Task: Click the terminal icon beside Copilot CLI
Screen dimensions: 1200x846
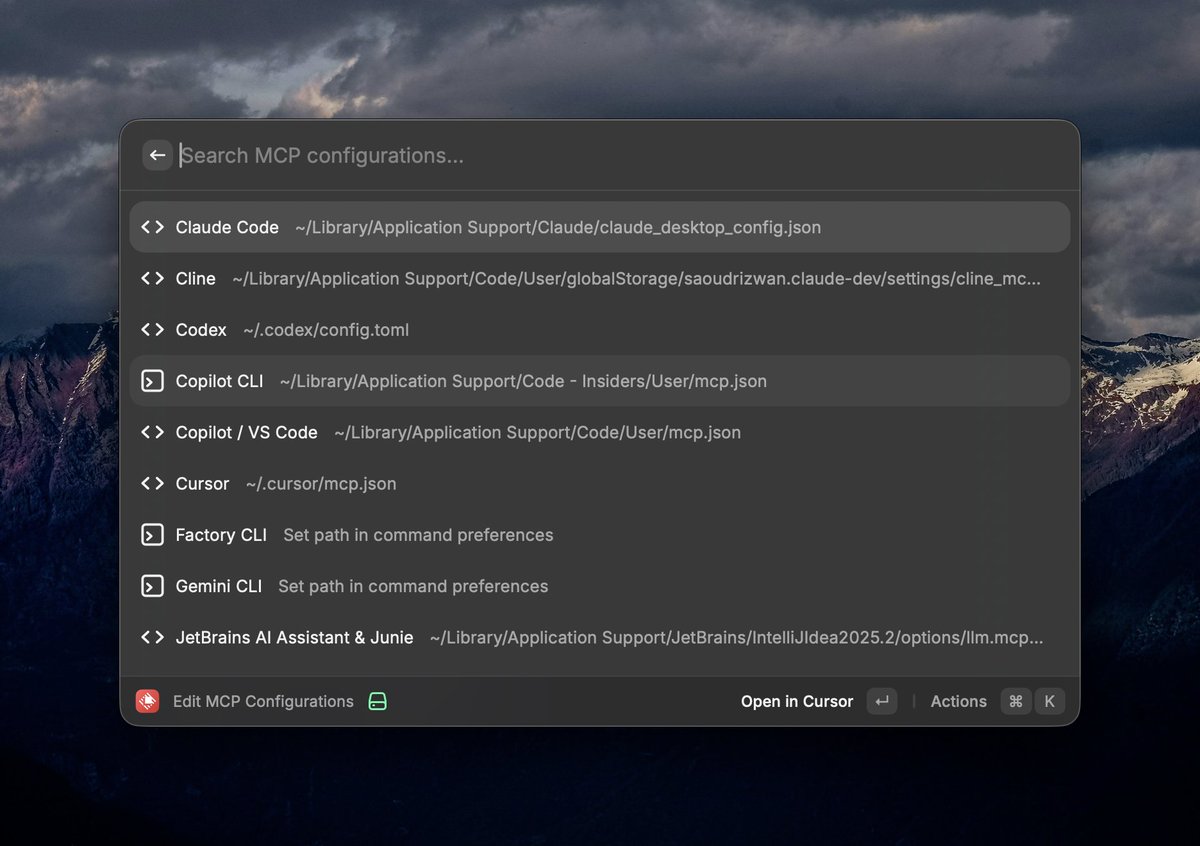Action: click(152, 381)
